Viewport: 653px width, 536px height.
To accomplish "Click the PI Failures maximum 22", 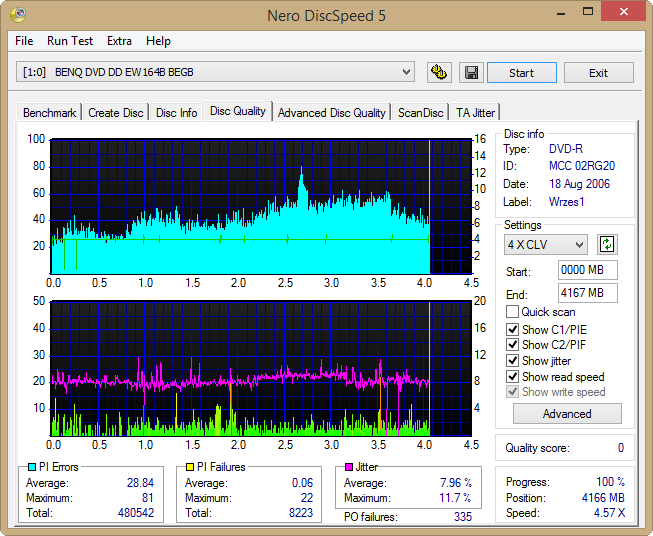I will (x=307, y=498).
